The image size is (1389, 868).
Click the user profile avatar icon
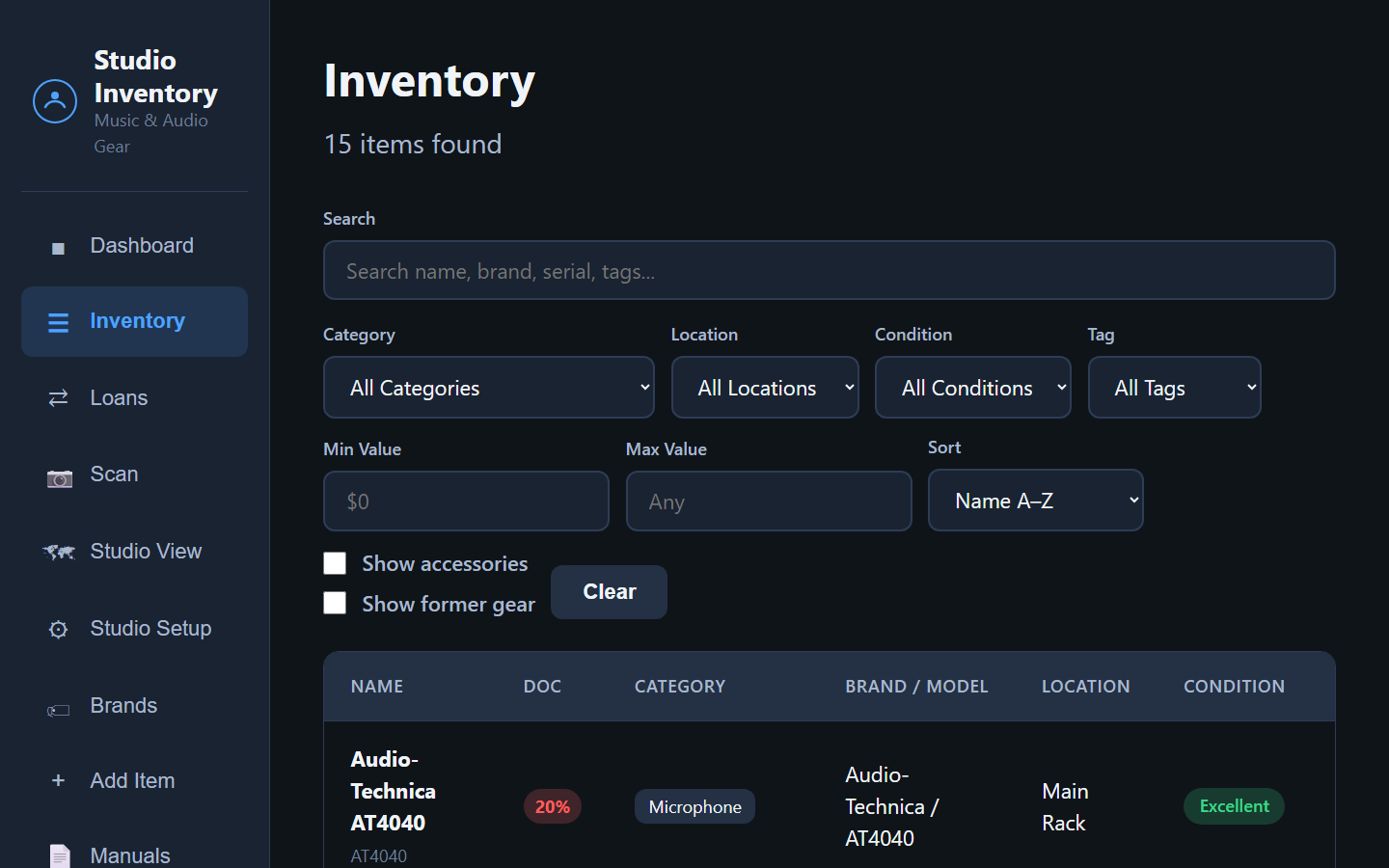[x=55, y=101]
